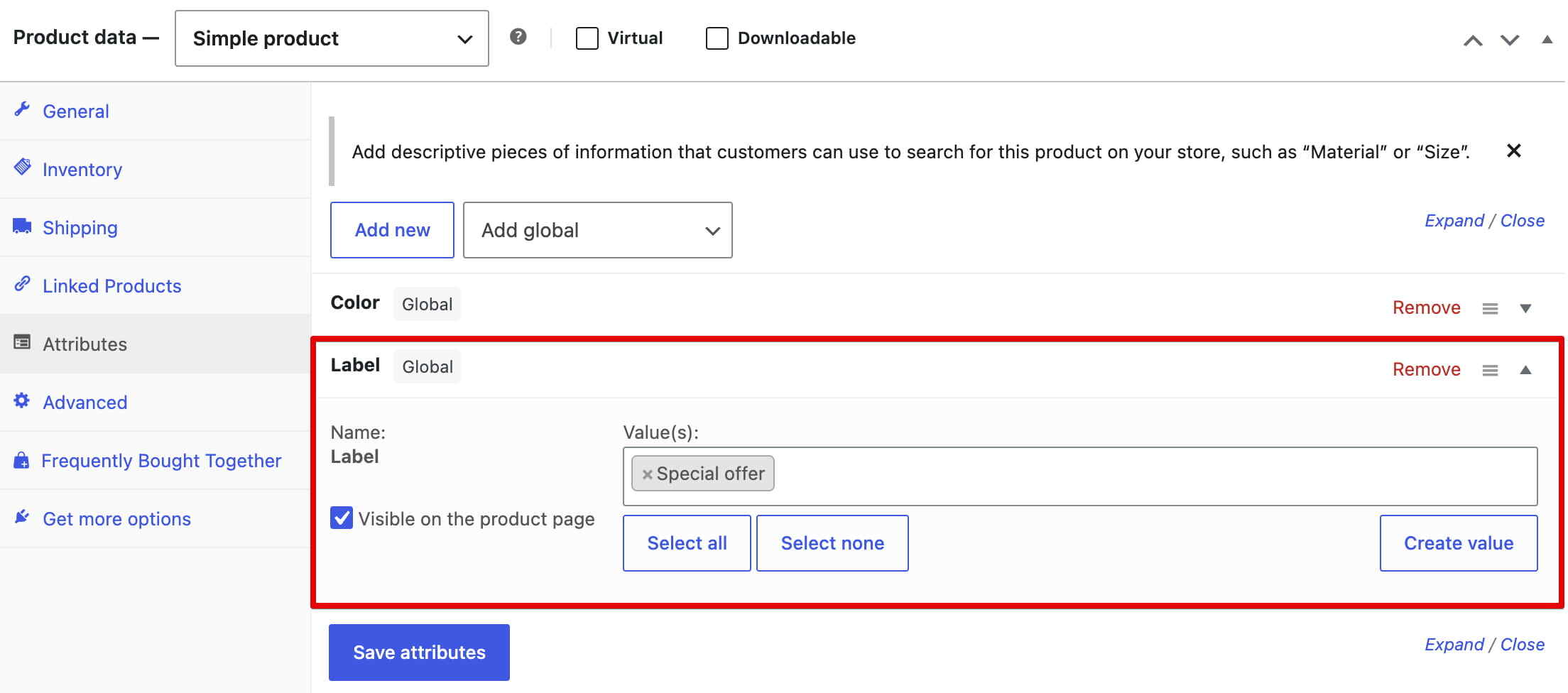Click the Get more options plug icon
Viewport: 1568px width, 693px height.
[22, 517]
